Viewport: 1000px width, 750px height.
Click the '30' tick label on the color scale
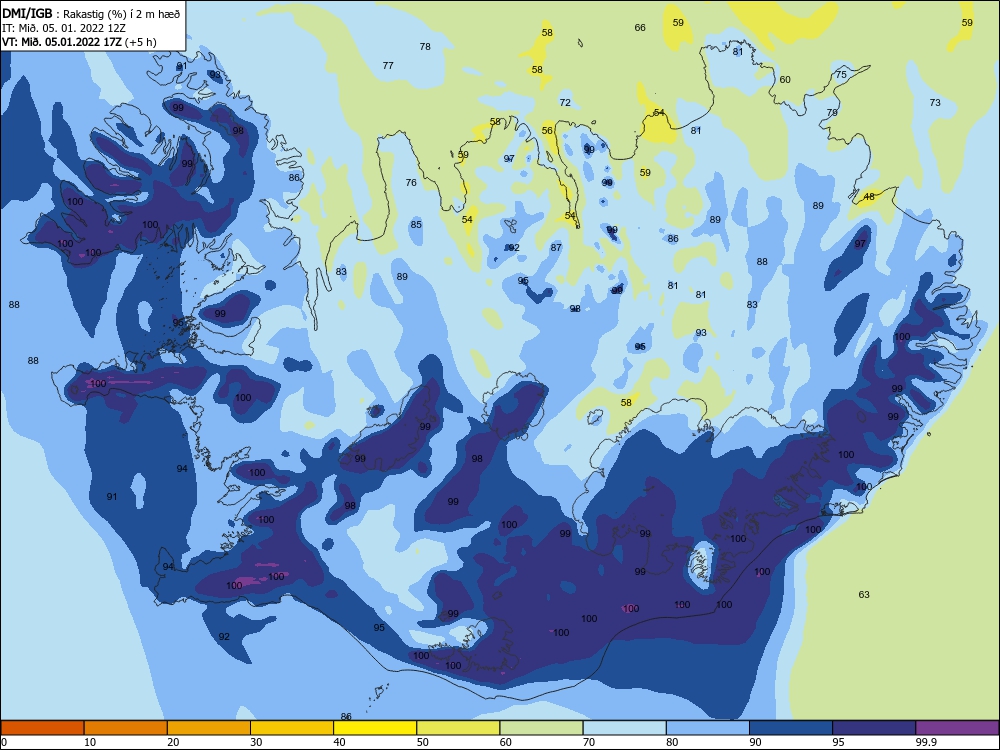256,742
